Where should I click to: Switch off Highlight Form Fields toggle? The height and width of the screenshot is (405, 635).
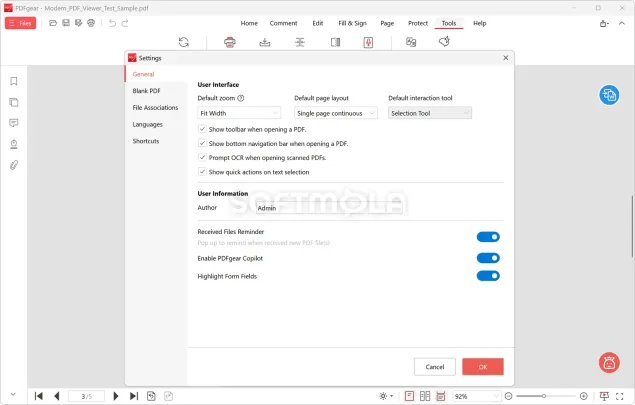488,276
